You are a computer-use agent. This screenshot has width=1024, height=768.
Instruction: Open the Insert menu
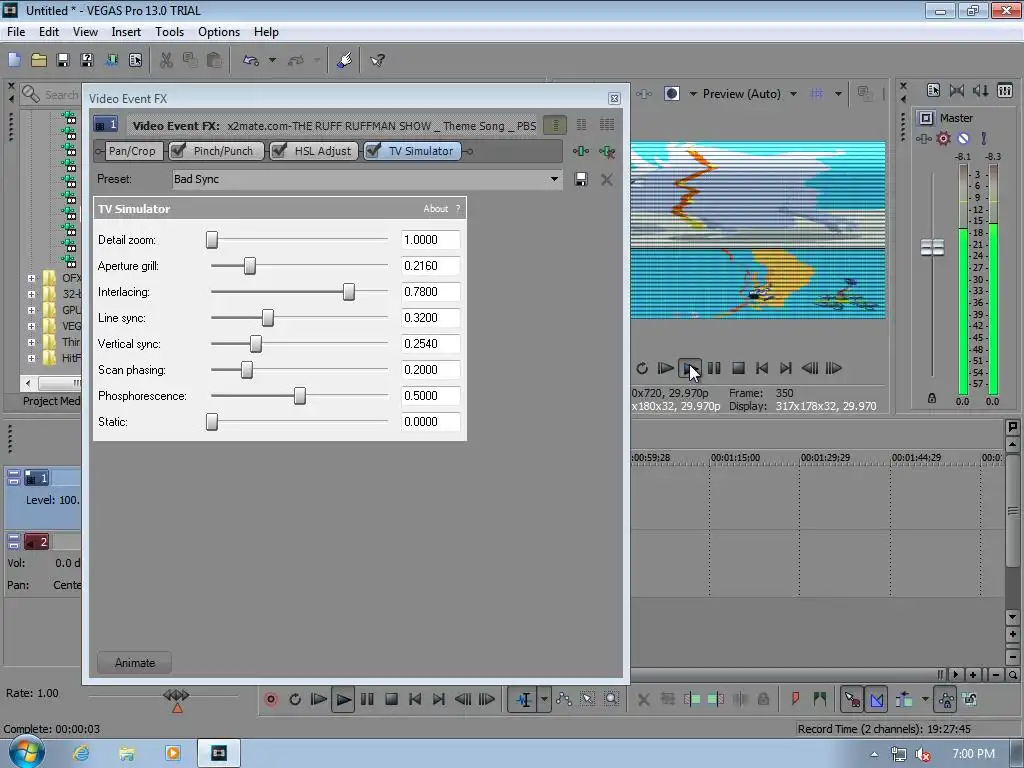126,31
